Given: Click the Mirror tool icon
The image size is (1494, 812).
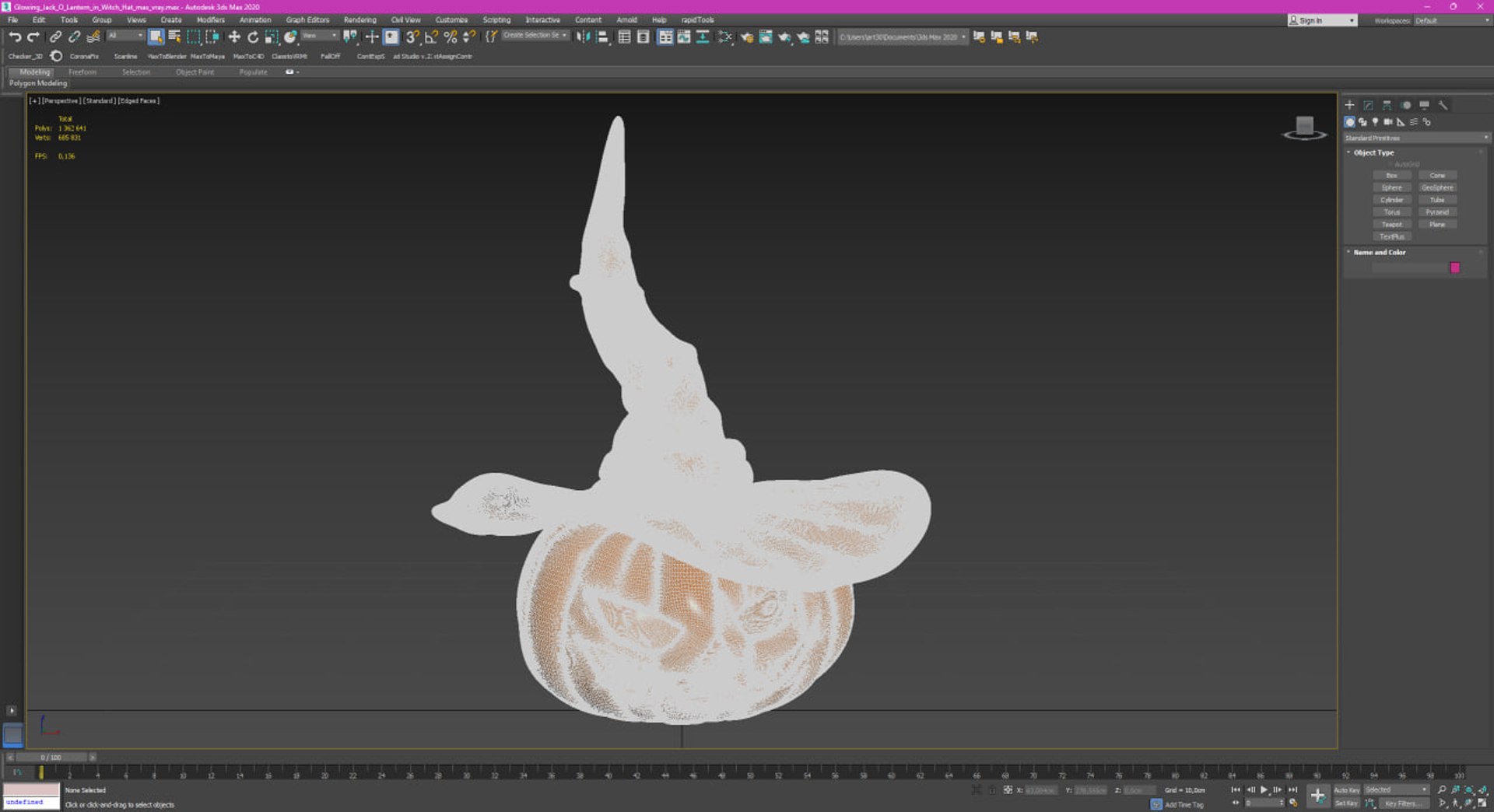Looking at the screenshot, I should point(584,37).
